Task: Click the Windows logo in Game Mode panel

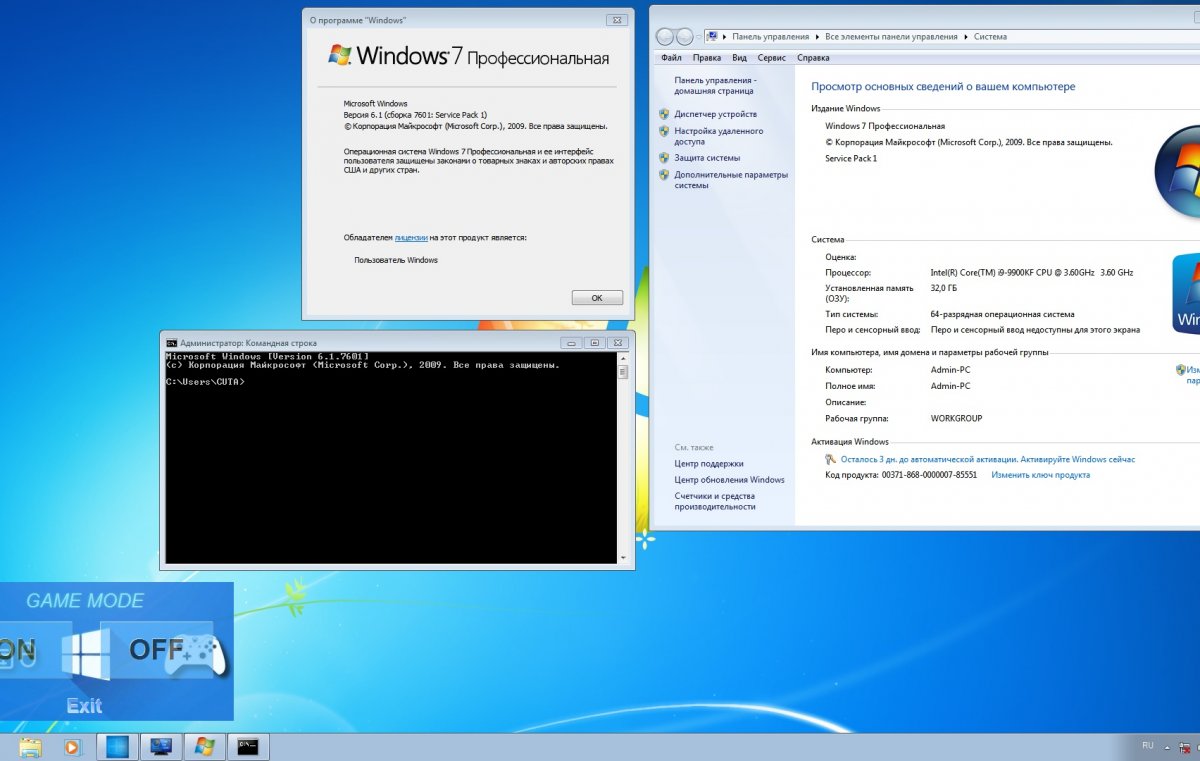Action: coord(85,655)
